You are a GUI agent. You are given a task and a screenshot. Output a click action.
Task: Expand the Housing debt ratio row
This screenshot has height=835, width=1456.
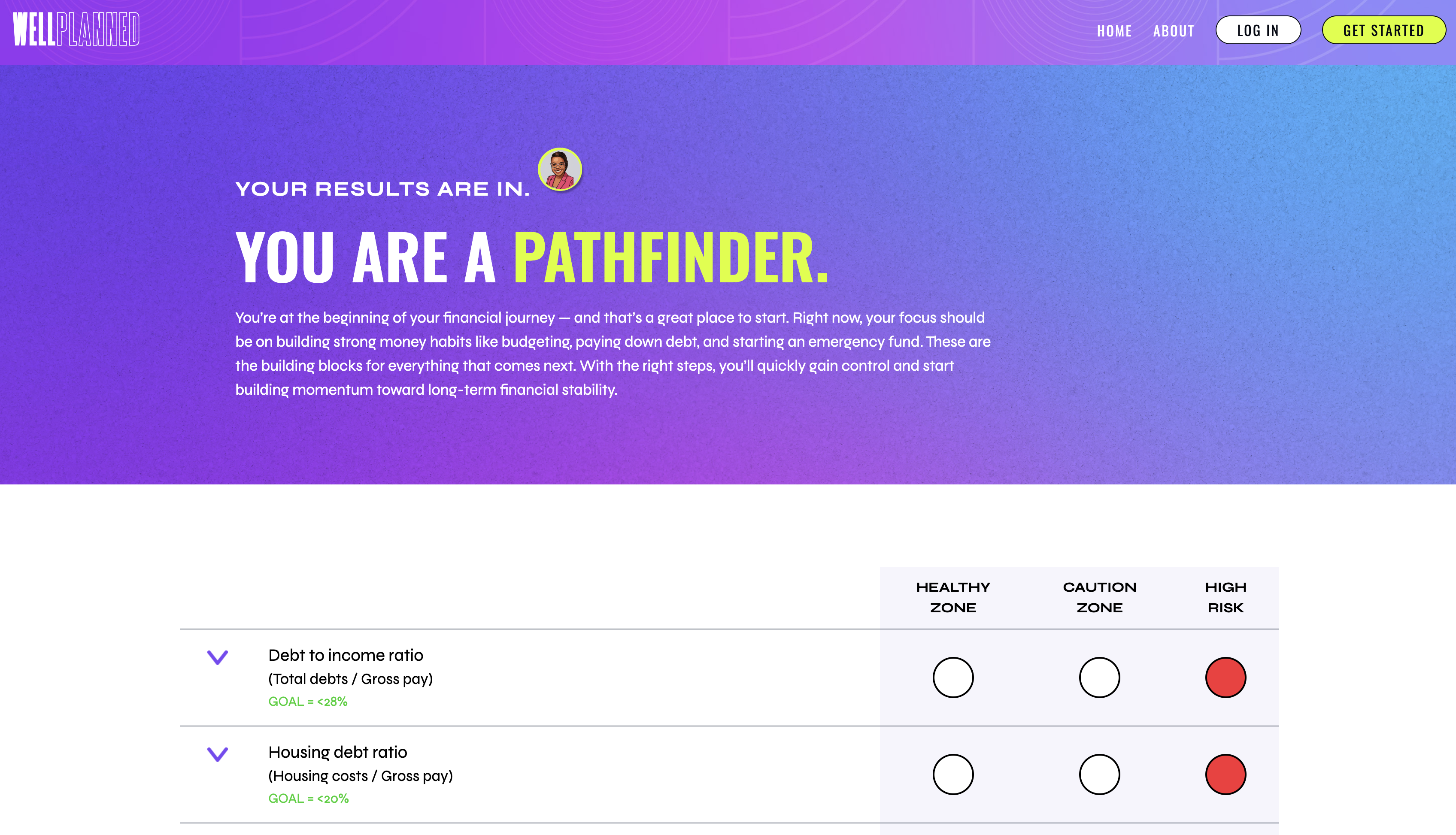pos(218,754)
